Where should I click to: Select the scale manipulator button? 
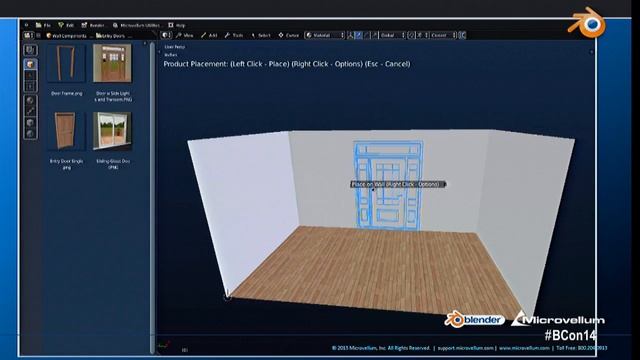(375, 36)
